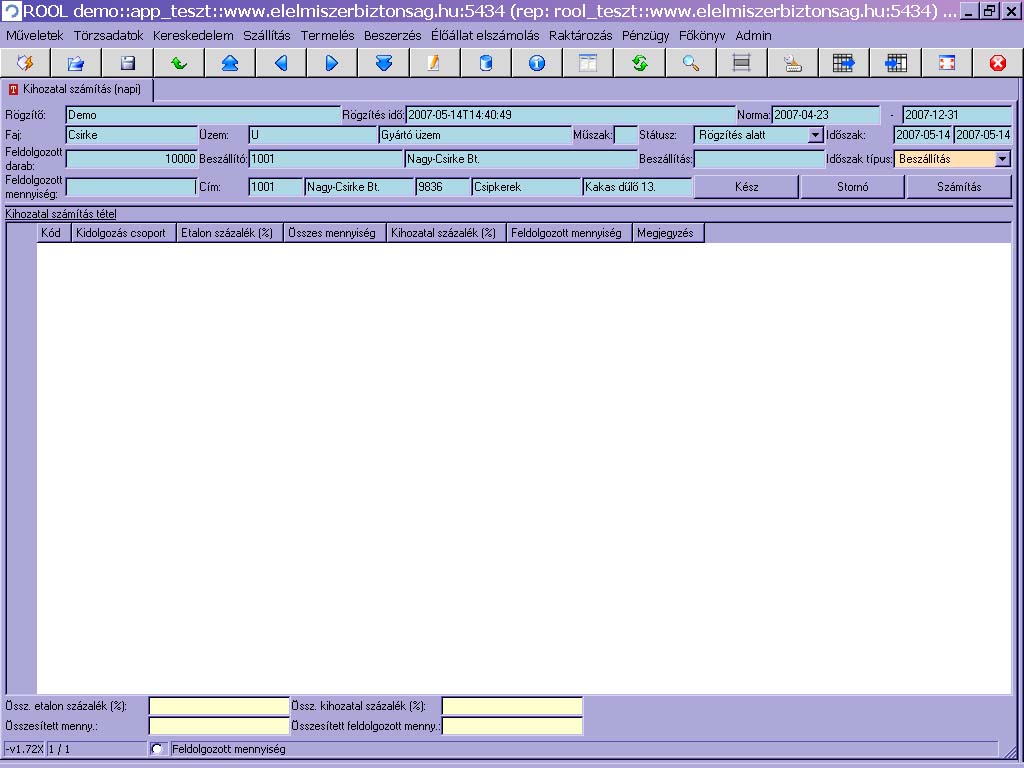Open the Raktározás menu
The width and height of the screenshot is (1024, 768).
coord(580,35)
